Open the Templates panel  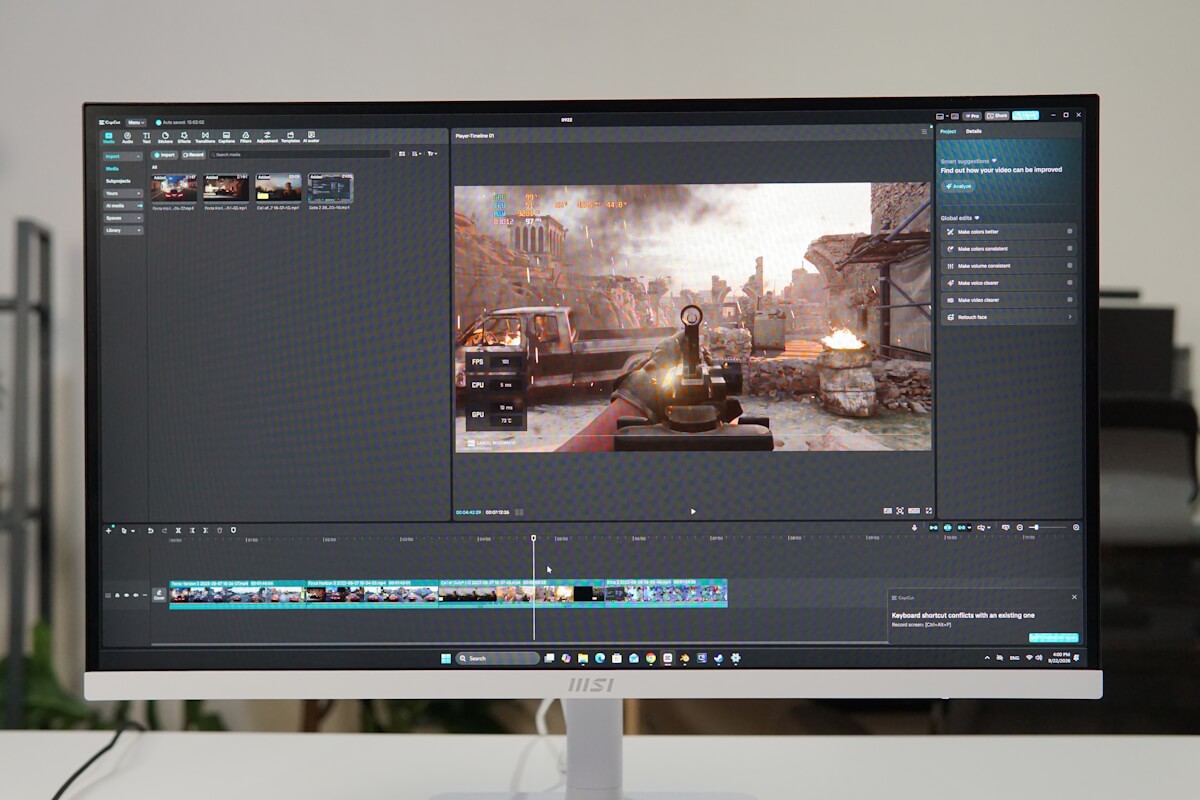(x=290, y=137)
